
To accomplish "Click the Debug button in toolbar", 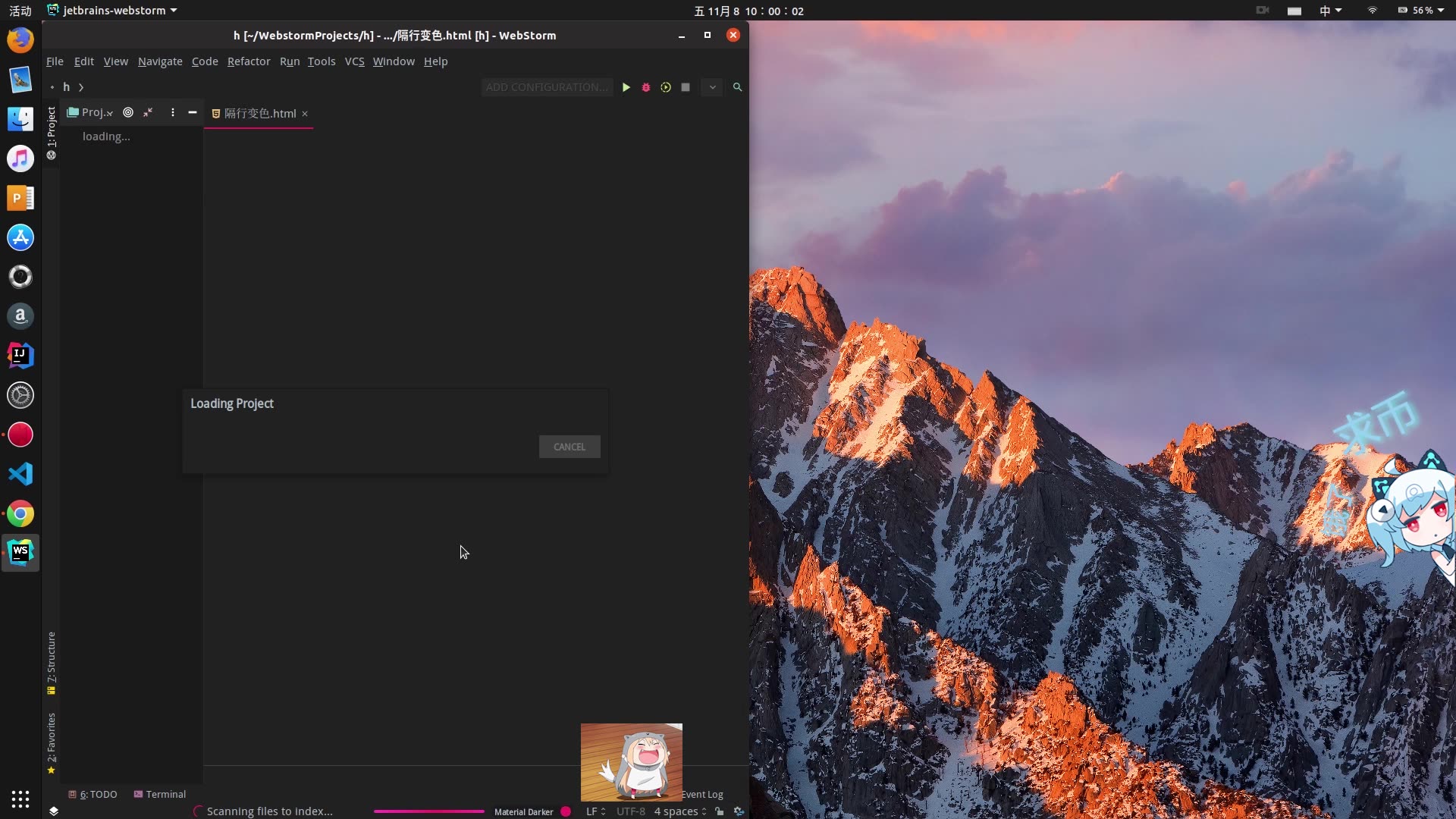I will pos(646,87).
